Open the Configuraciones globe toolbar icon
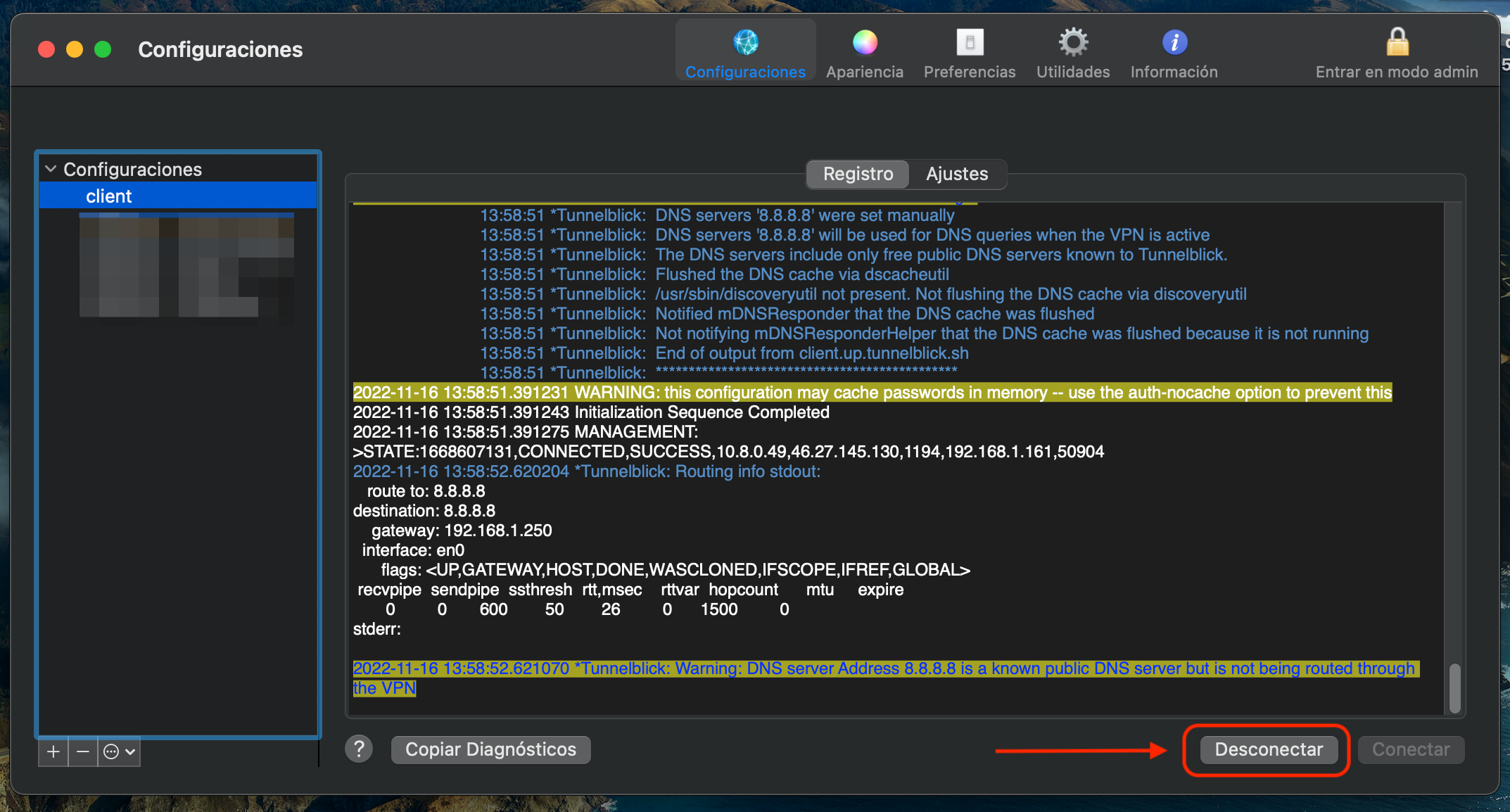This screenshot has height=812, width=1510. click(x=745, y=43)
